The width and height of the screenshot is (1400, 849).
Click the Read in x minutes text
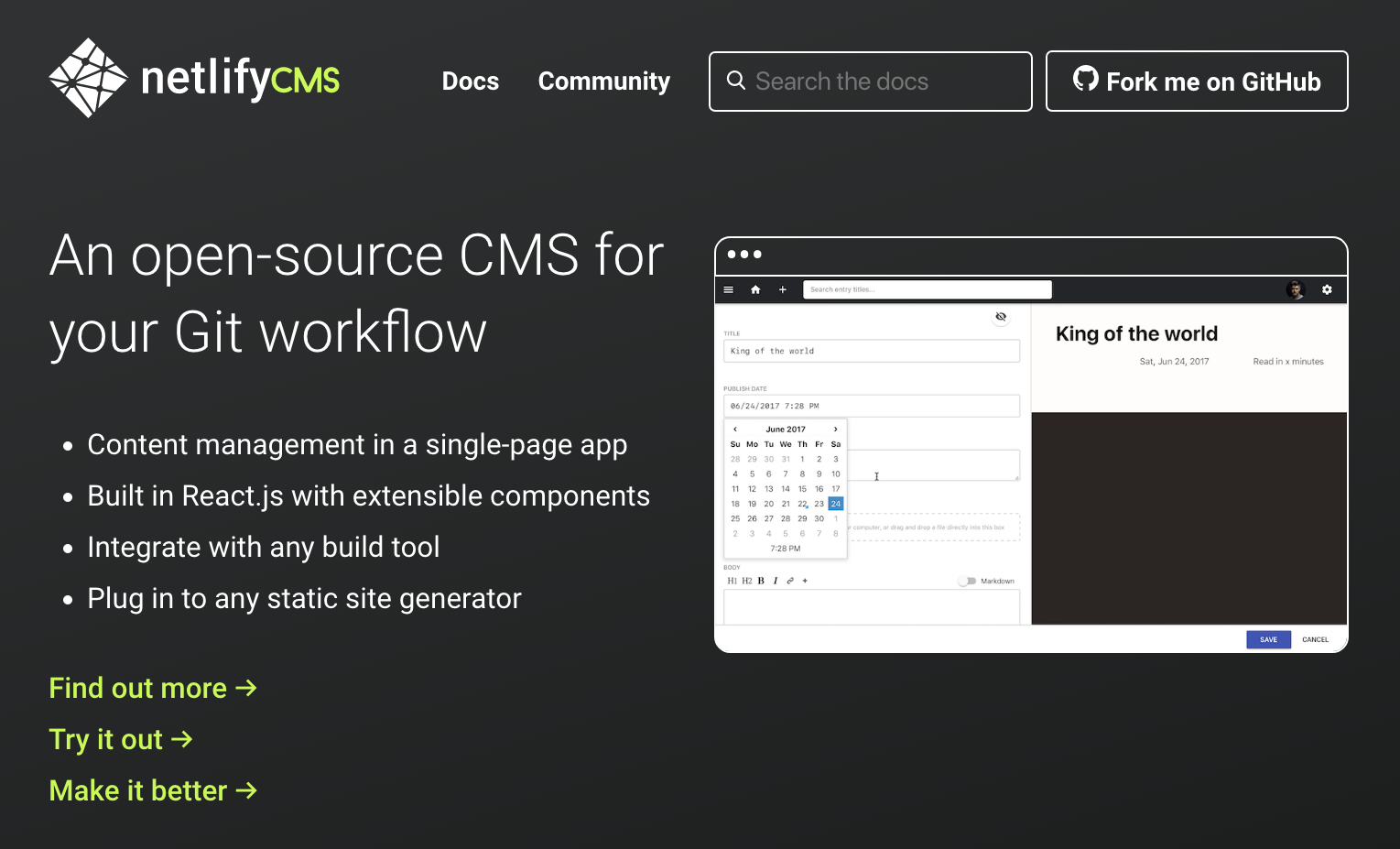tap(1288, 362)
